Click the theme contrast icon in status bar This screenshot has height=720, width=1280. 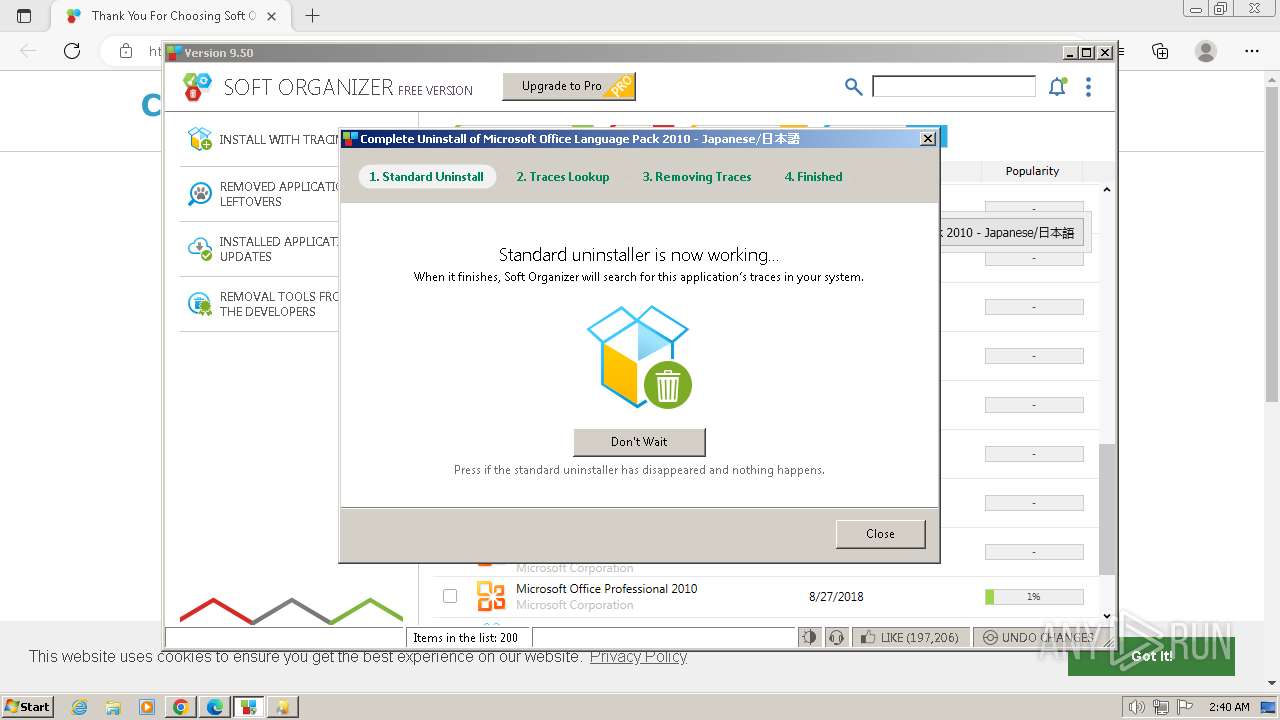point(809,637)
